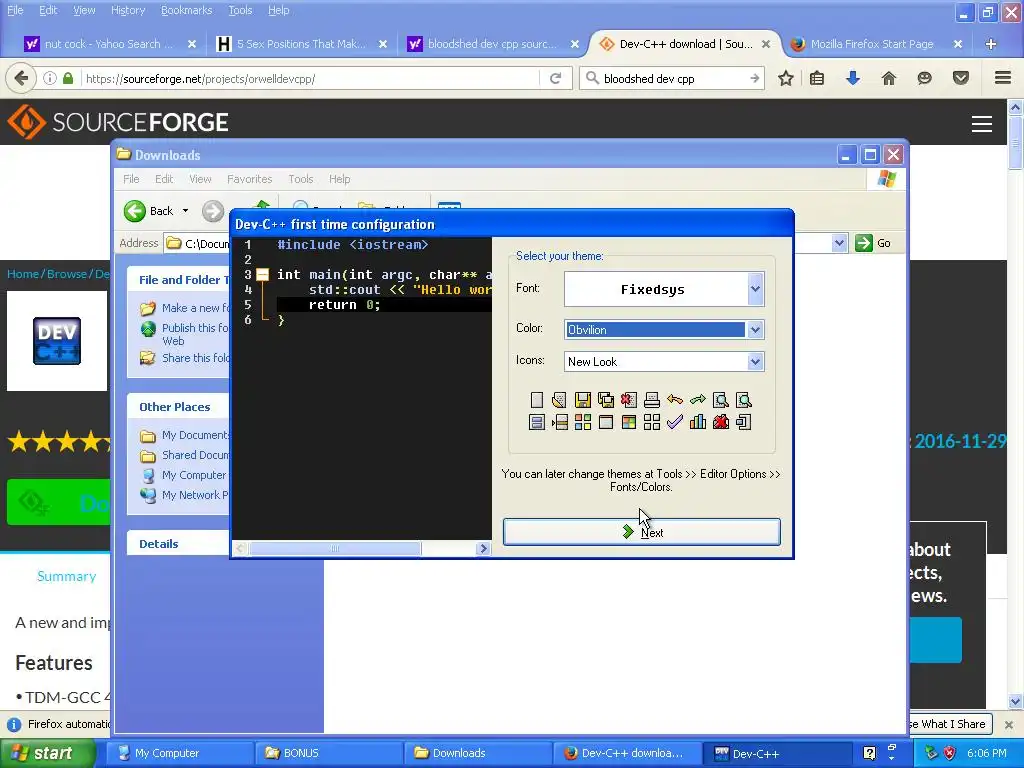
Task: Open Firefox main hamburger menu
Action: (x=1003, y=78)
